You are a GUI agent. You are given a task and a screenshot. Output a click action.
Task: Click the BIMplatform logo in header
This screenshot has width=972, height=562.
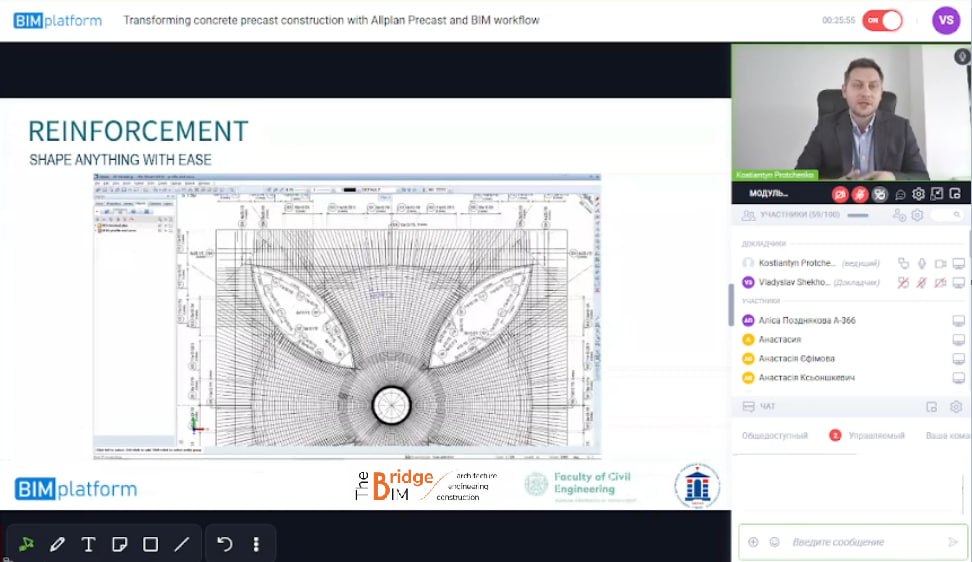(x=58, y=20)
